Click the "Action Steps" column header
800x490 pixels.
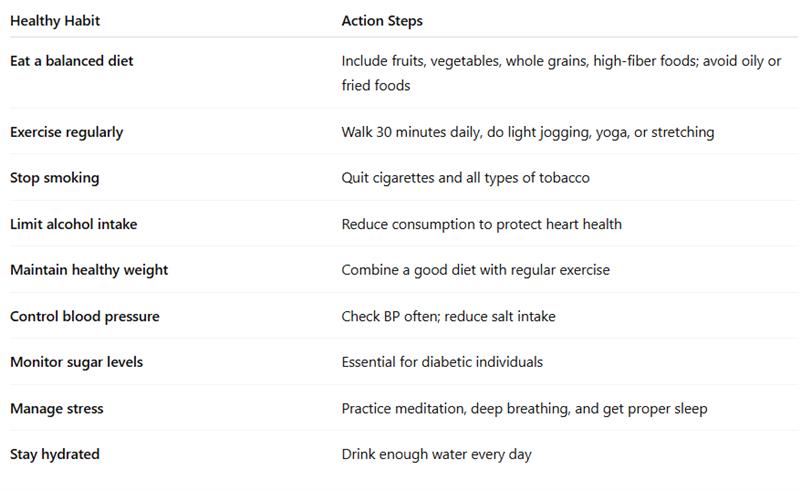coord(382,20)
